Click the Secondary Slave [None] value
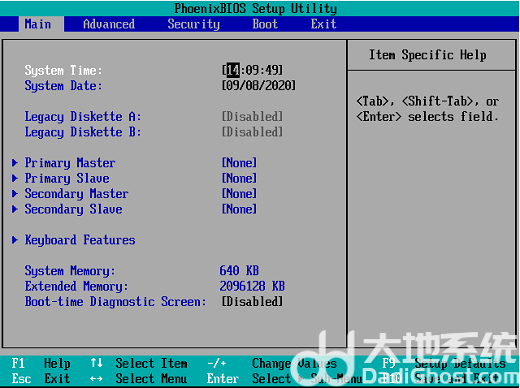The width and height of the screenshot is (520, 388). click(239, 209)
